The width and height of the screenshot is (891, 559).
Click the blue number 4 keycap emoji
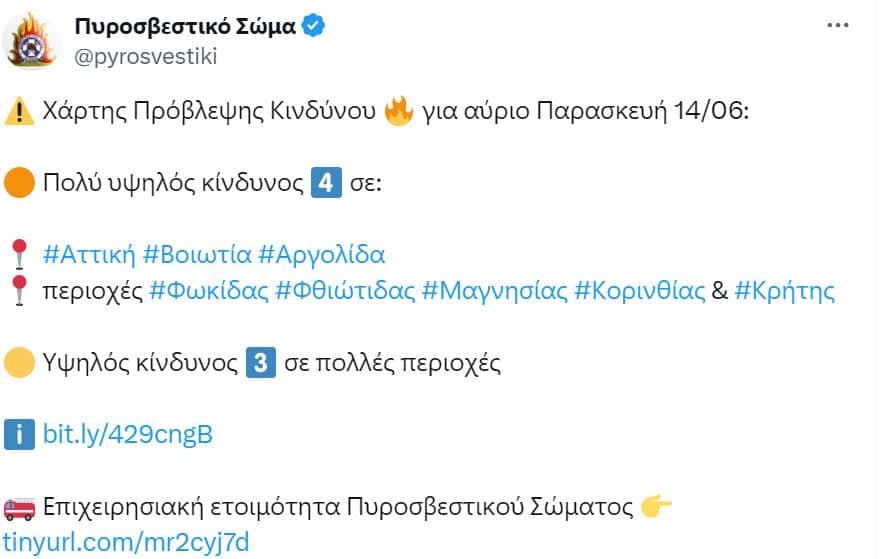click(326, 182)
